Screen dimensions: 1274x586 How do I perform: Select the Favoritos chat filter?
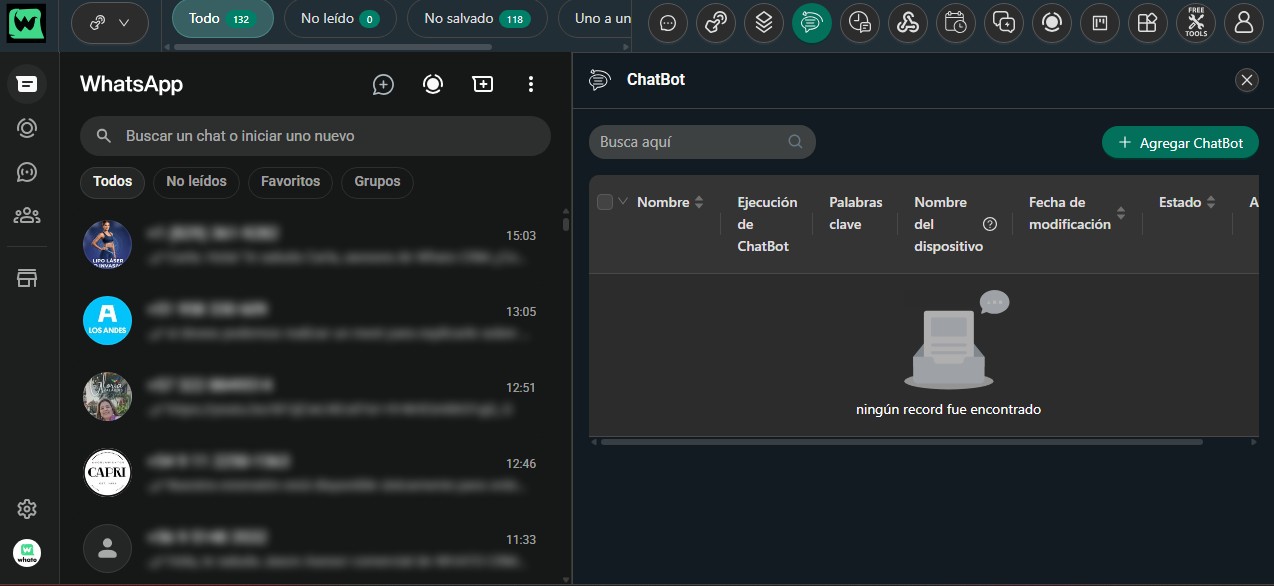290,181
